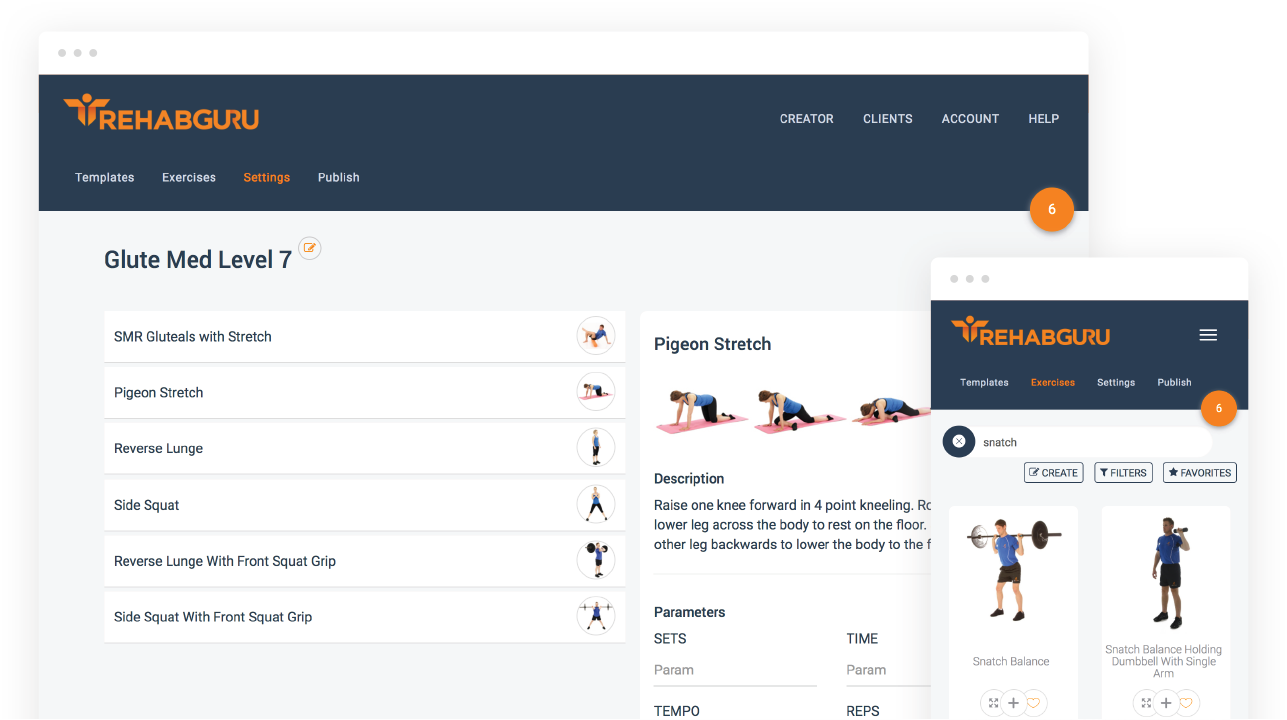Favorite Snatch Balance Holding Dumbbell via heart toggle
Viewport: 1287px width, 720px height.
(1186, 703)
